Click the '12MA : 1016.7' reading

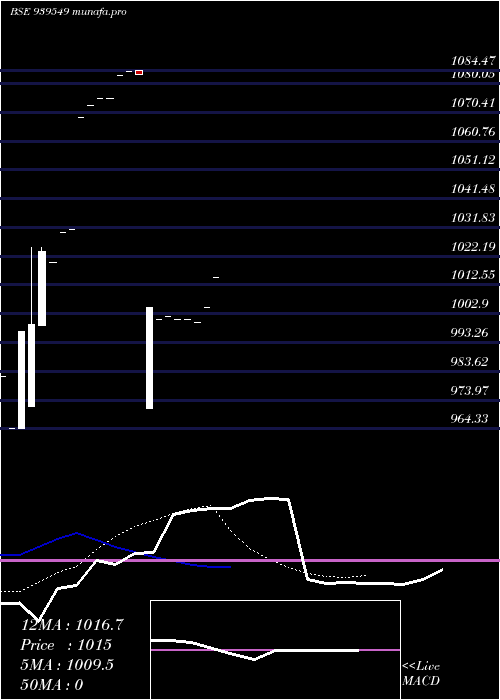72,625
